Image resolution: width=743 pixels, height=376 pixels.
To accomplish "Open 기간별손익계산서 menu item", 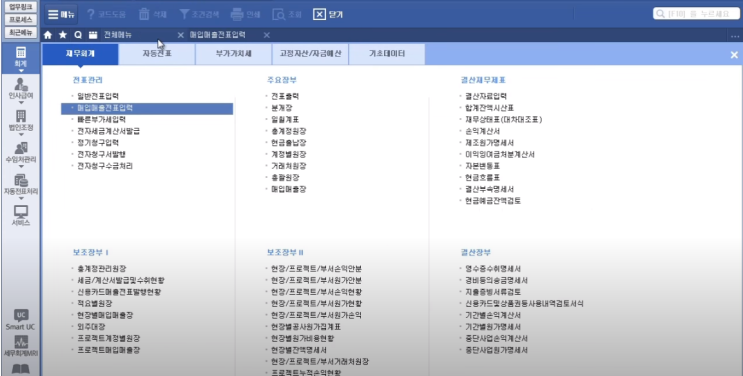I will click(x=493, y=315).
